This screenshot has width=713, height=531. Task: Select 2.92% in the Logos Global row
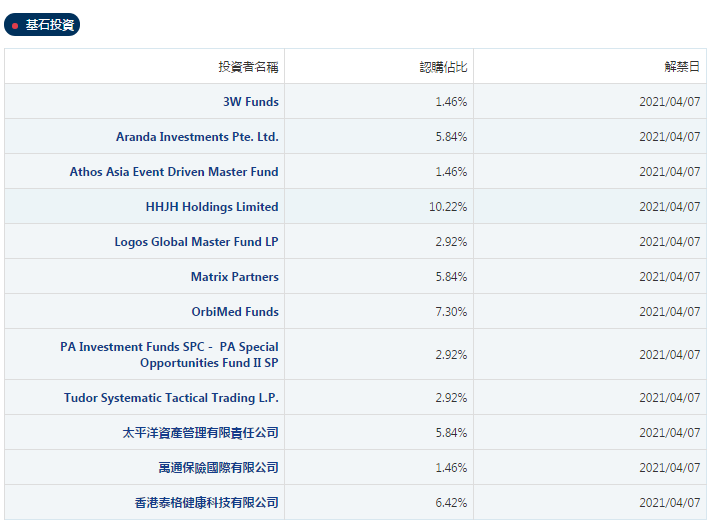[x=451, y=241]
